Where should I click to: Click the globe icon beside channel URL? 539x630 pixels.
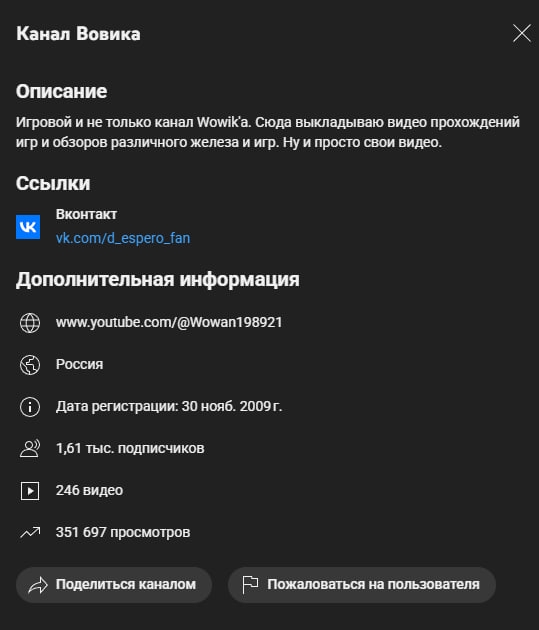coord(30,323)
